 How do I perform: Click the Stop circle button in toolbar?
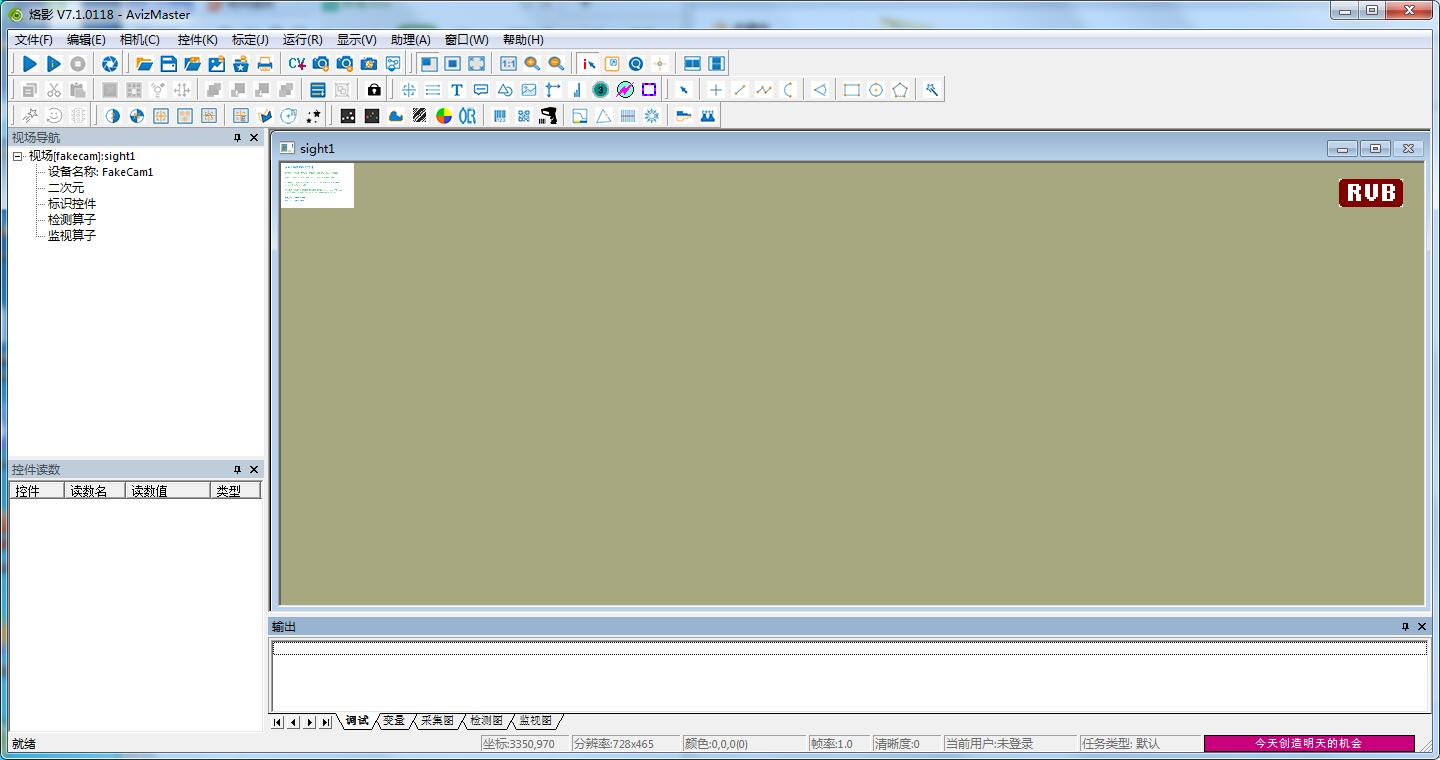(x=78, y=64)
